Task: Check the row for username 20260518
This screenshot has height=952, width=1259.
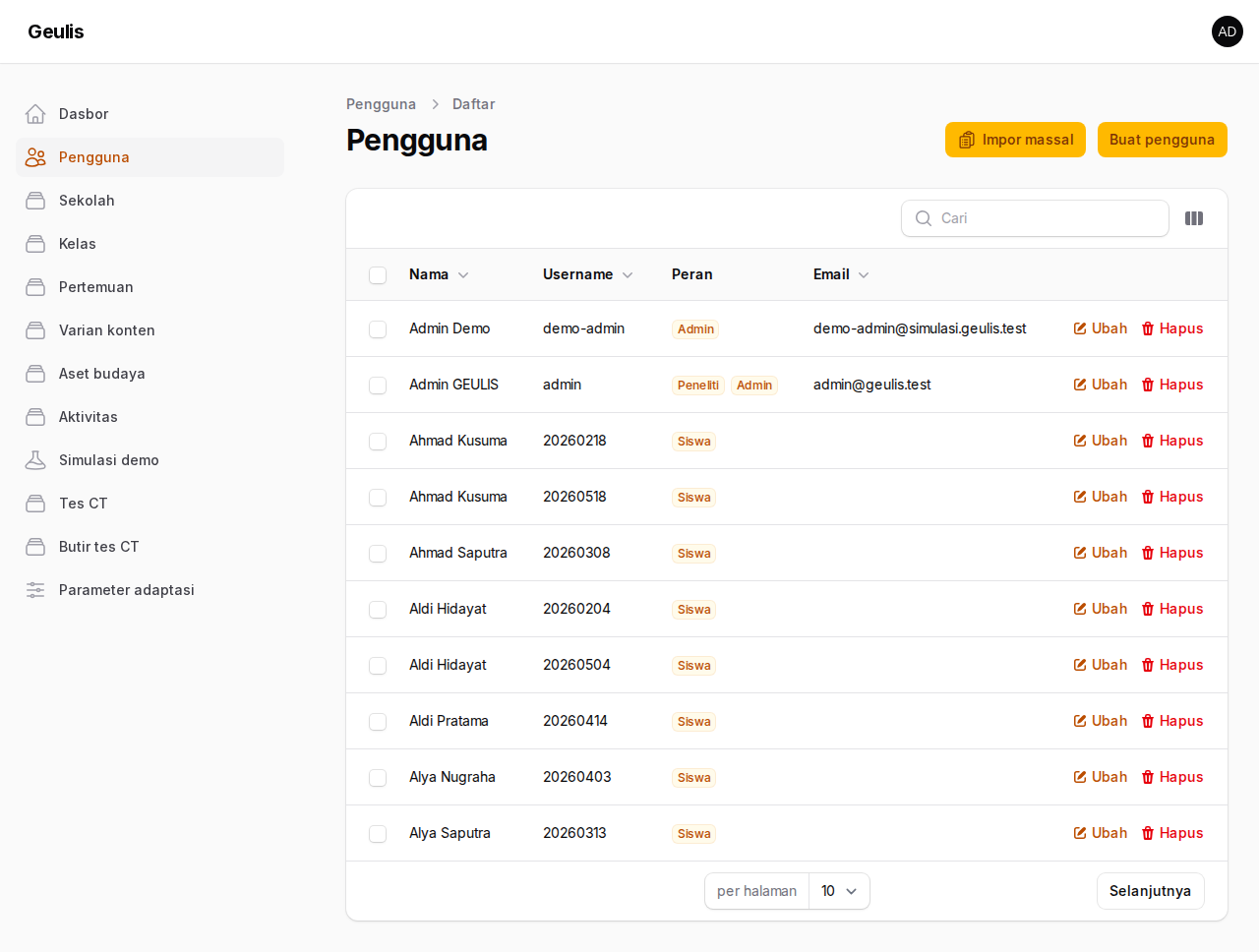Action: pyautogui.click(x=378, y=498)
